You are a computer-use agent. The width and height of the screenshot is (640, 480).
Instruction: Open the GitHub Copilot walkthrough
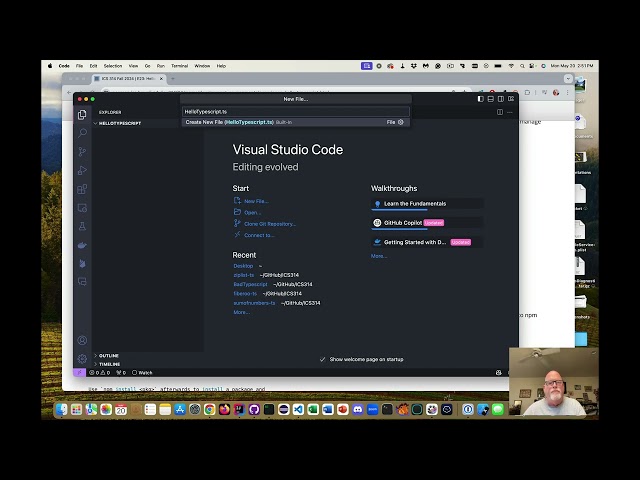point(427,223)
